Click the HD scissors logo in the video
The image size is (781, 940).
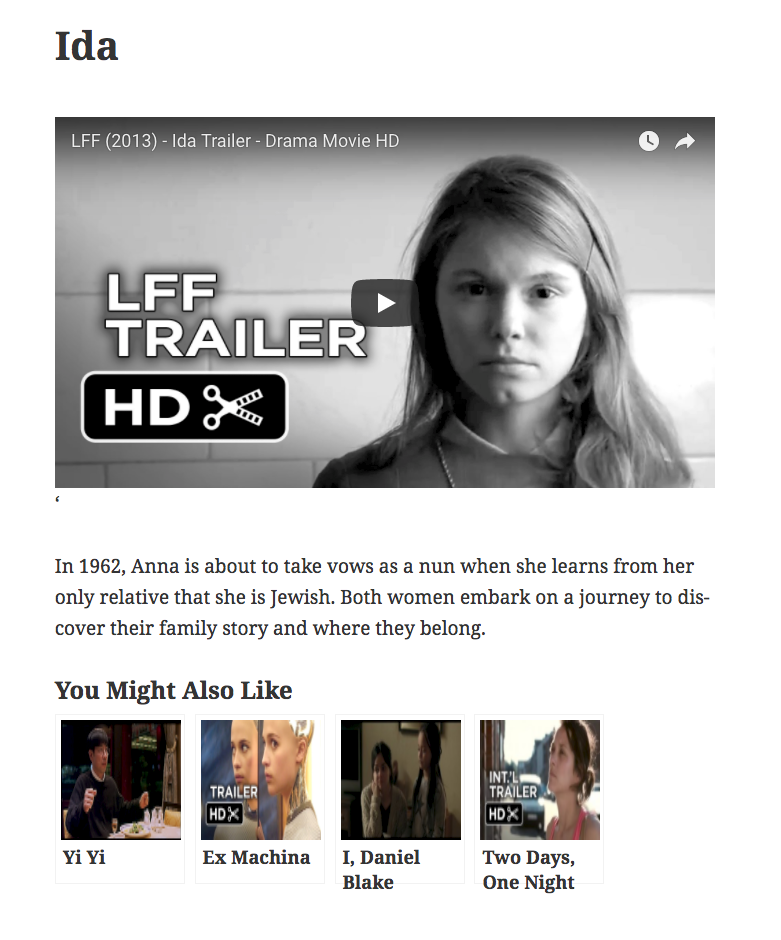point(184,407)
